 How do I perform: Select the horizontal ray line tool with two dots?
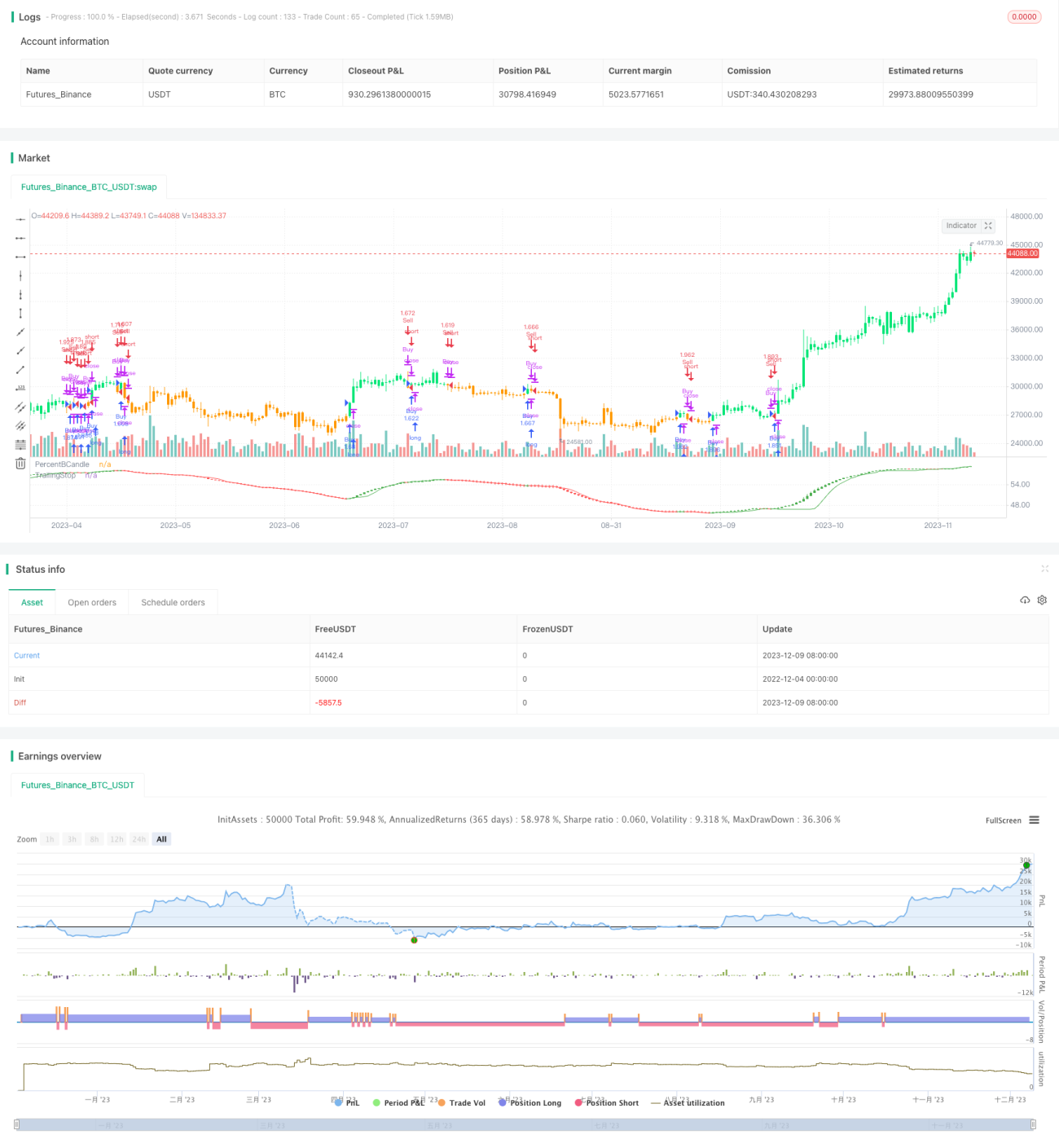pos(20,238)
